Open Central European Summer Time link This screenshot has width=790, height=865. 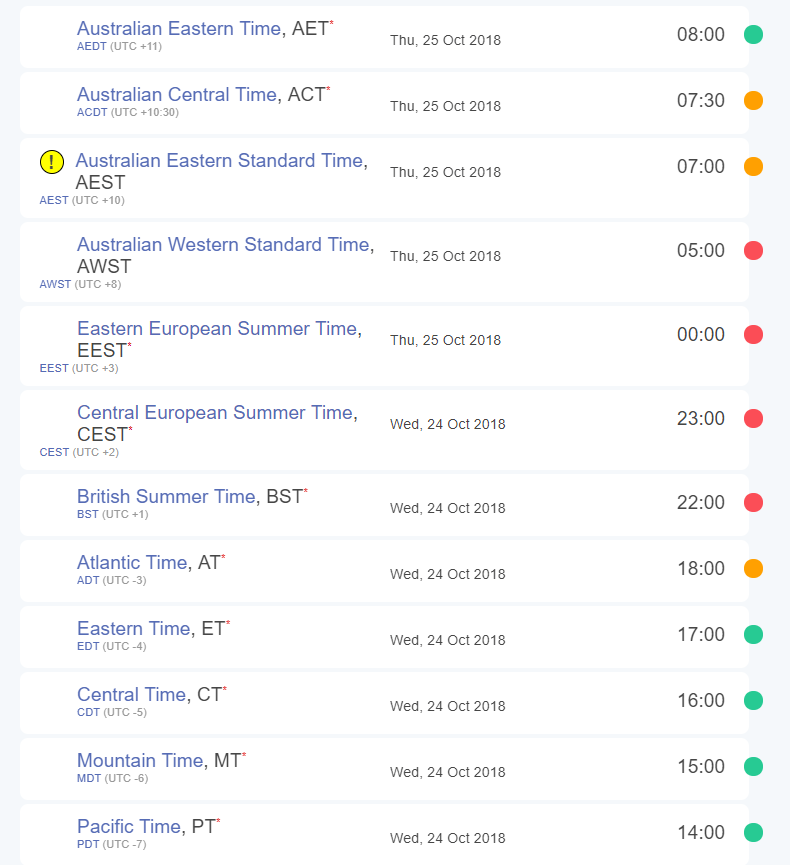click(x=215, y=412)
